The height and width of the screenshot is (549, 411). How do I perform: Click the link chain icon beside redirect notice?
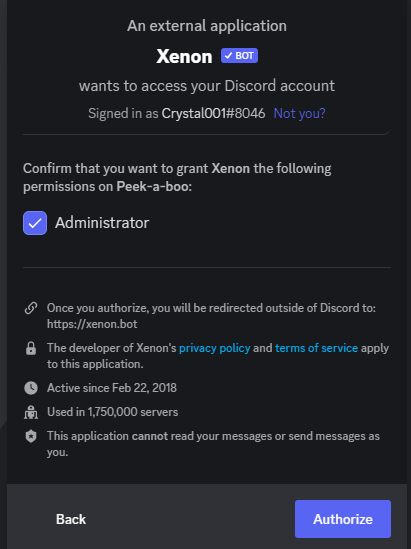click(x=31, y=308)
